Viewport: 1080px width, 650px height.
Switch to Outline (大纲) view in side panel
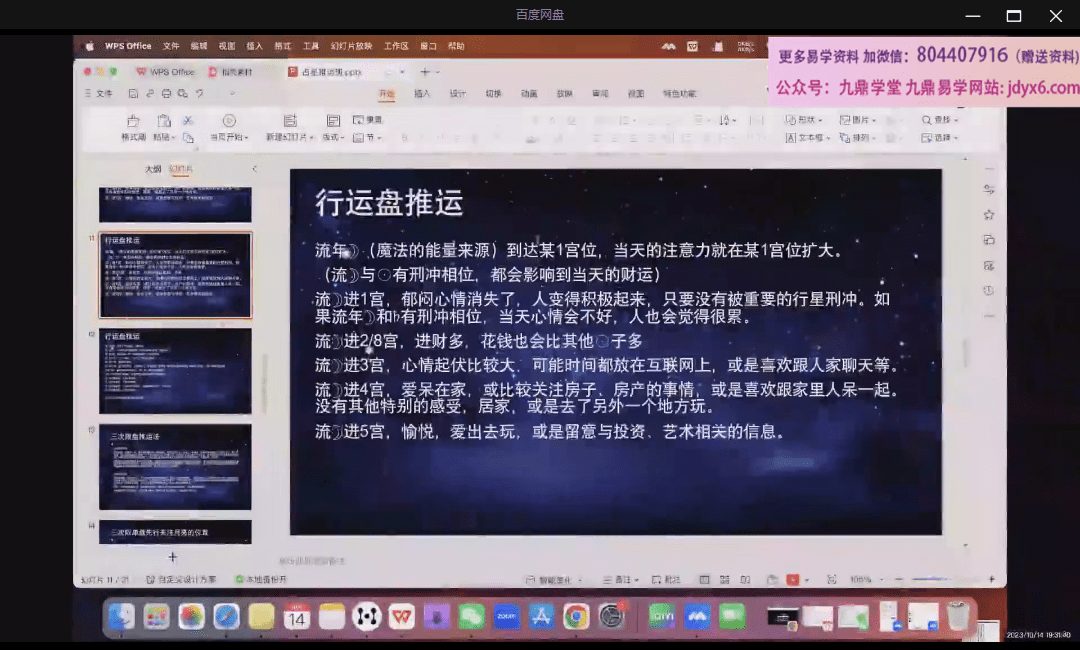tap(152, 169)
